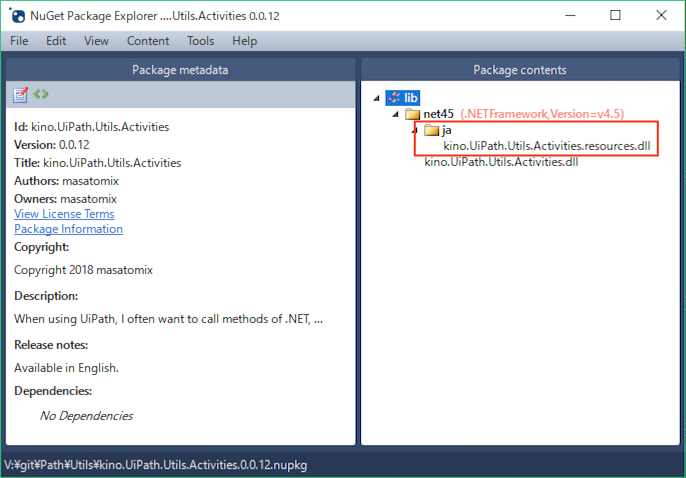Click the description text about UiPath

coord(168,319)
